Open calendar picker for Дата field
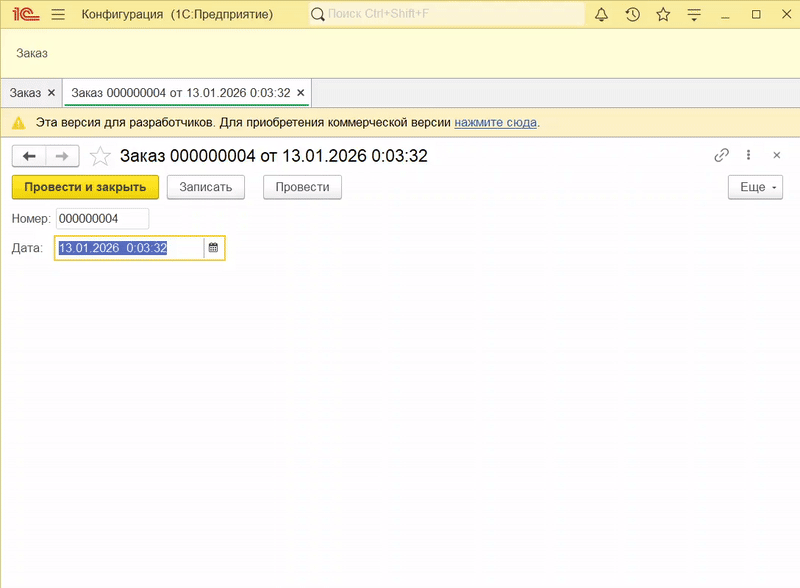800x588 pixels. pyautogui.click(x=213, y=248)
